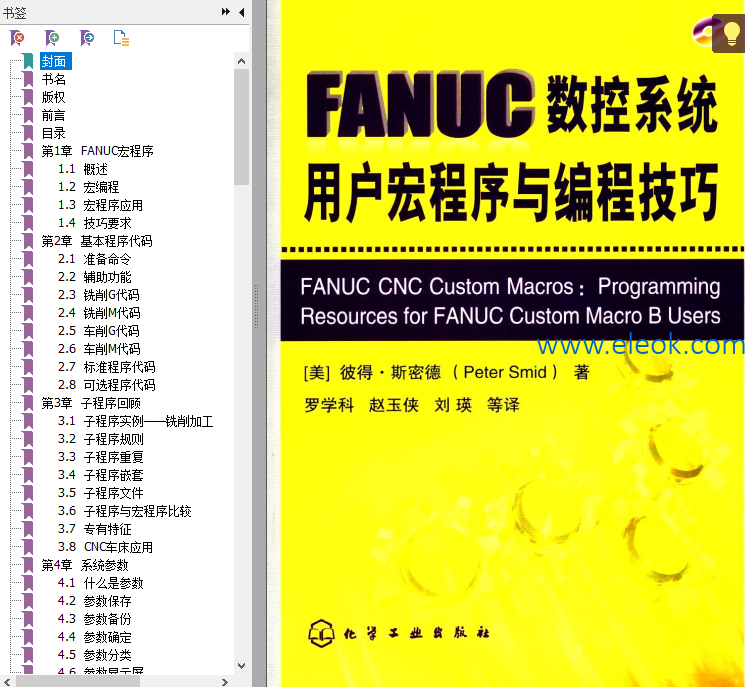Screen dimensions: 745x687
Task: Jump to section 2.1 准备命令
Action: 94,259
